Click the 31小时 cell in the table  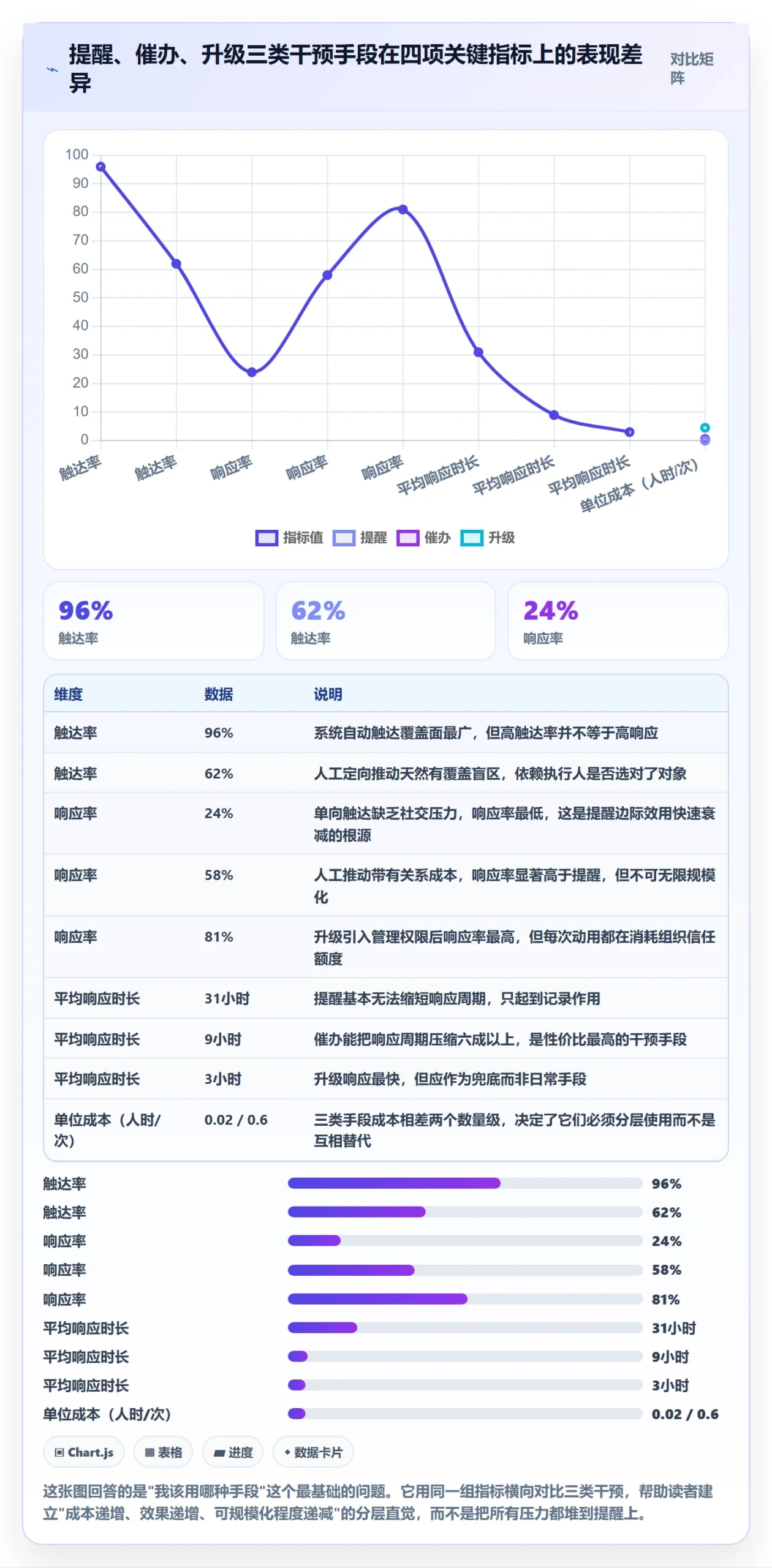227,999
